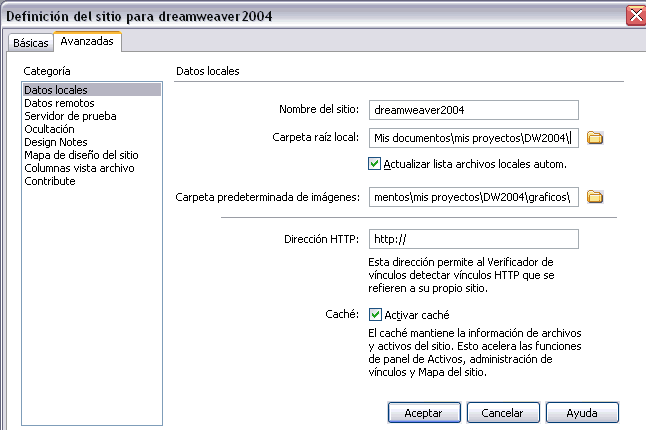Click the Categoría heading
The width and height of the screenshot is (646, 430).
[x=47, y=71]
